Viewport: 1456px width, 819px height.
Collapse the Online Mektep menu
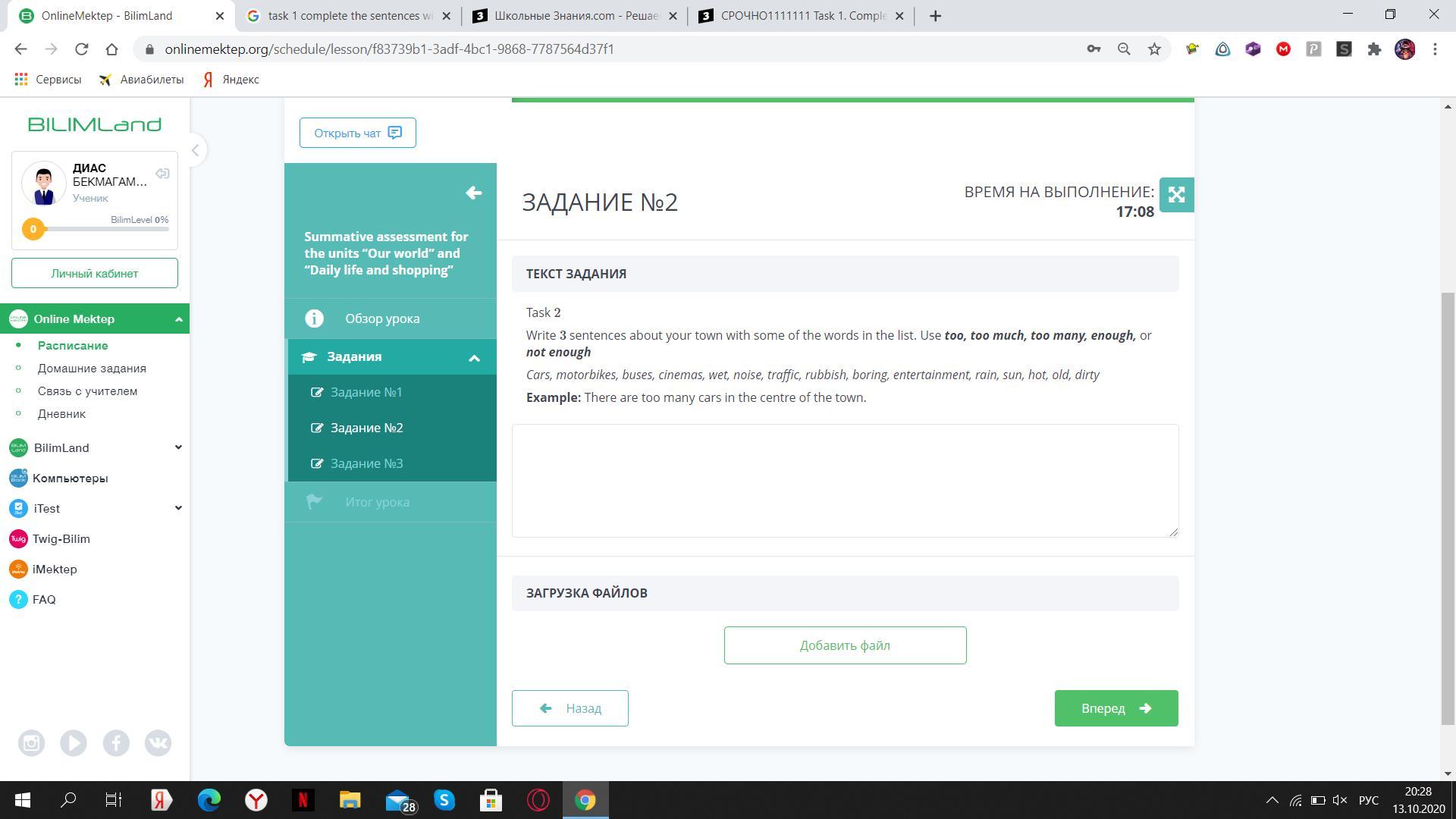tap(178, 319)
